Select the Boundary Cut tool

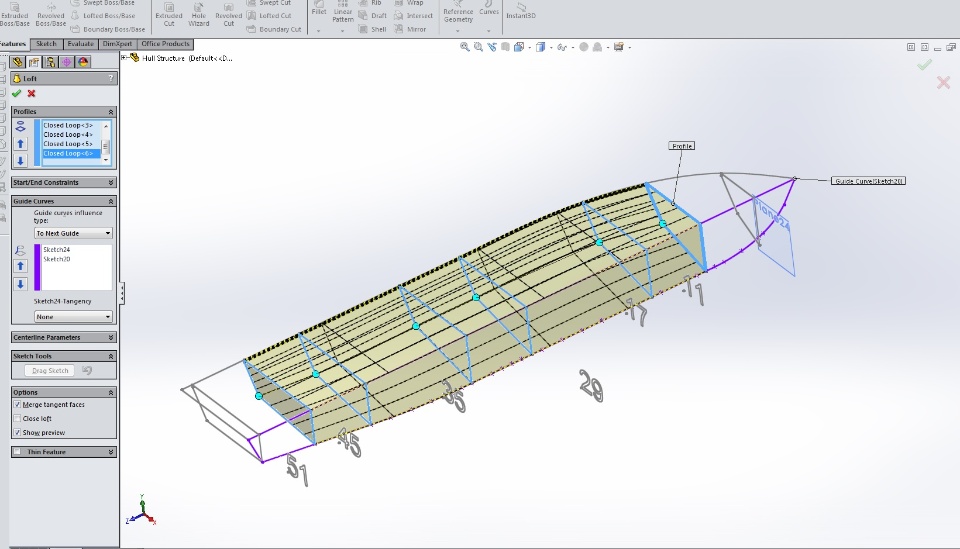coord(274,29)
